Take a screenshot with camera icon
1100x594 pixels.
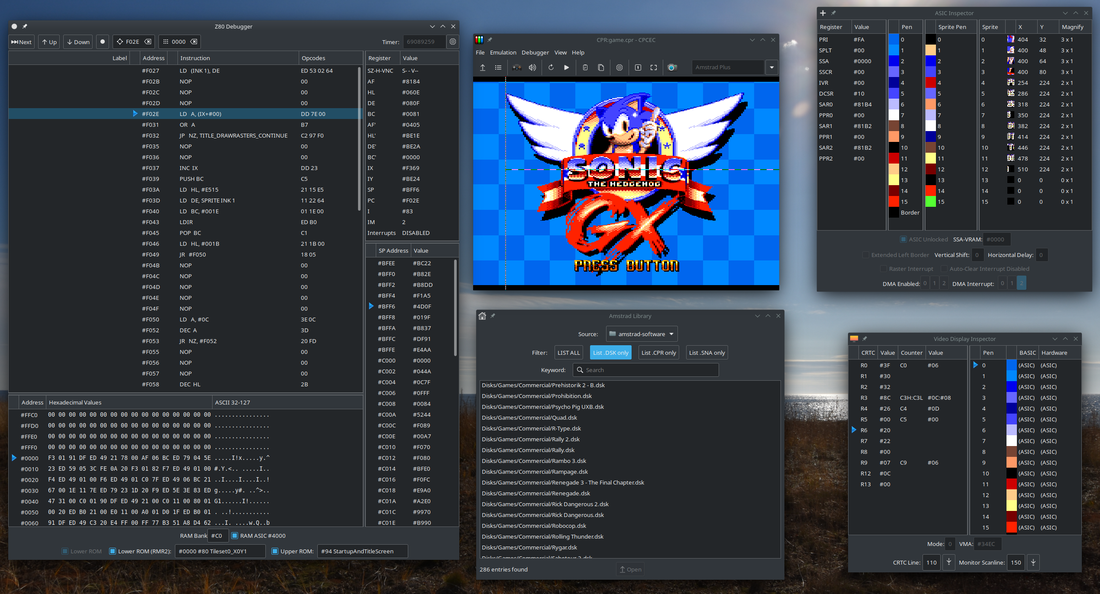click(x=672, y=67)
